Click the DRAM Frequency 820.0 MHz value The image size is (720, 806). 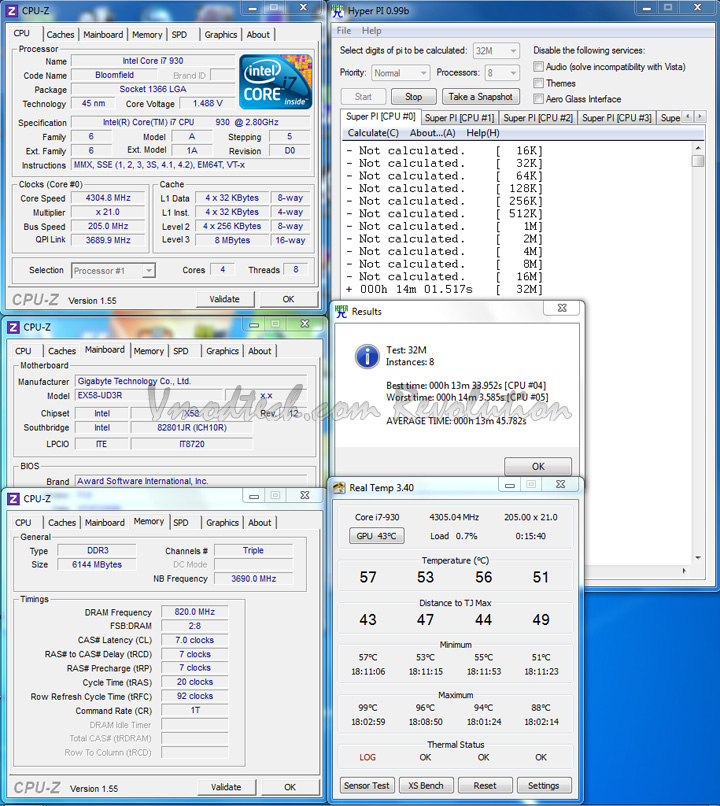point(194,612)
